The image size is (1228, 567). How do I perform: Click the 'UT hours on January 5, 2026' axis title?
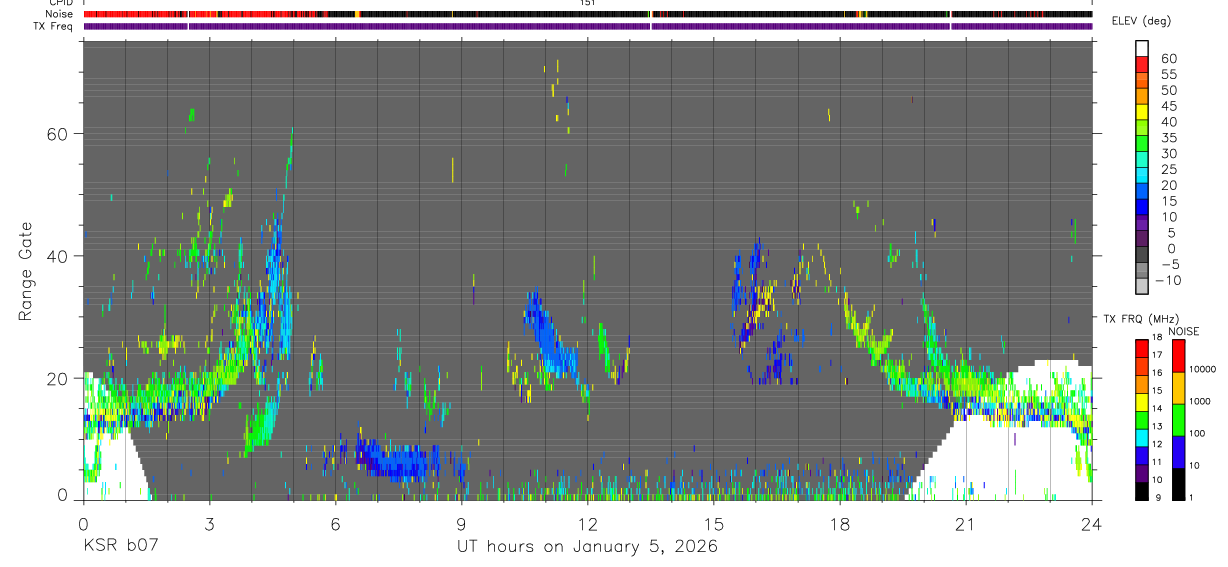(x=587, y=547)
